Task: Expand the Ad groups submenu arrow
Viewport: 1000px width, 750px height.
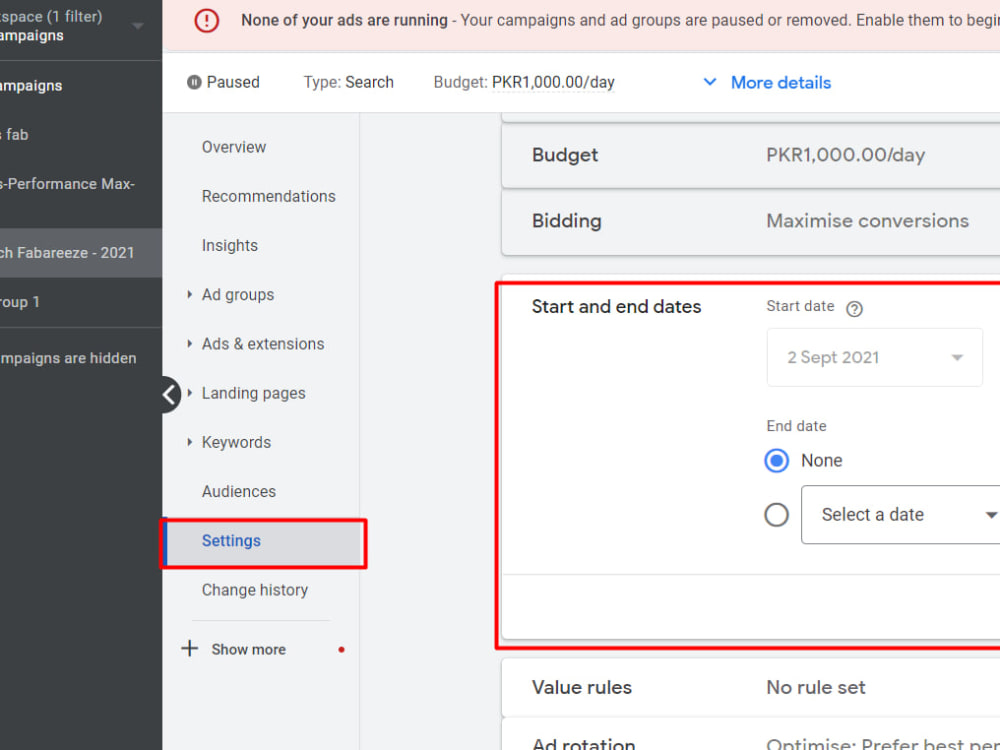Action: point(189,295)
